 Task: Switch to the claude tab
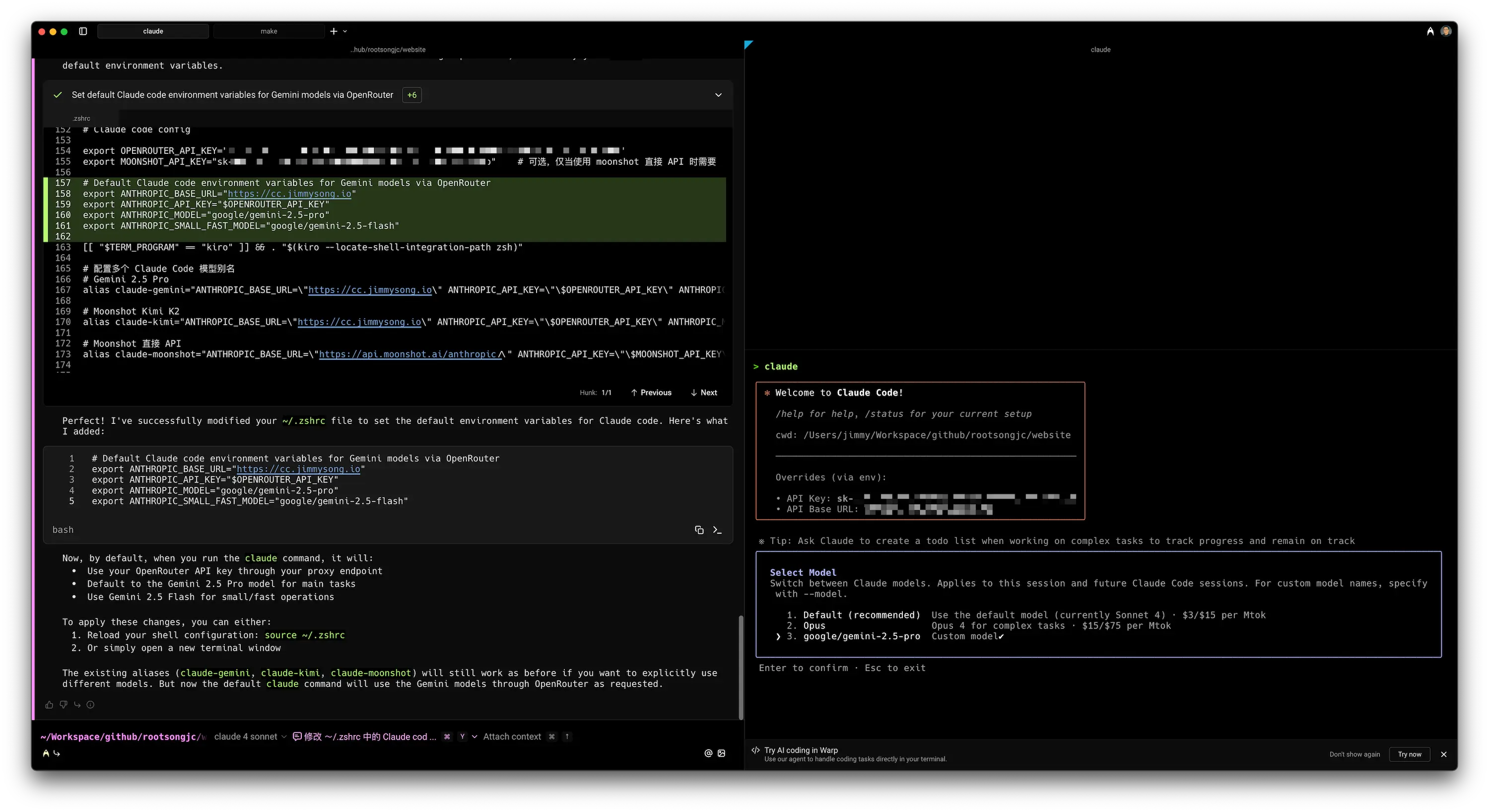[x=152, y=31]
